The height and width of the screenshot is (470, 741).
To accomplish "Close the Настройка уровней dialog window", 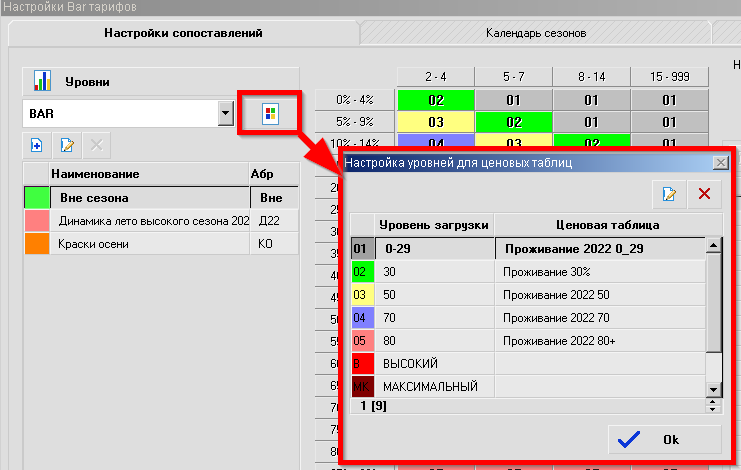I will point(719,162).
